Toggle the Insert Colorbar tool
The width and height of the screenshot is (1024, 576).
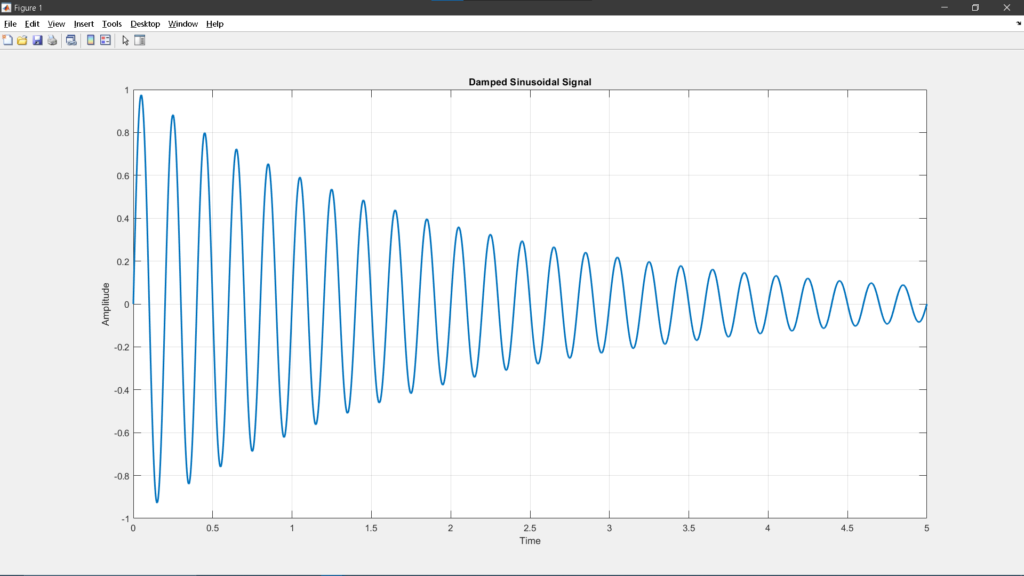tap(90, 40)
